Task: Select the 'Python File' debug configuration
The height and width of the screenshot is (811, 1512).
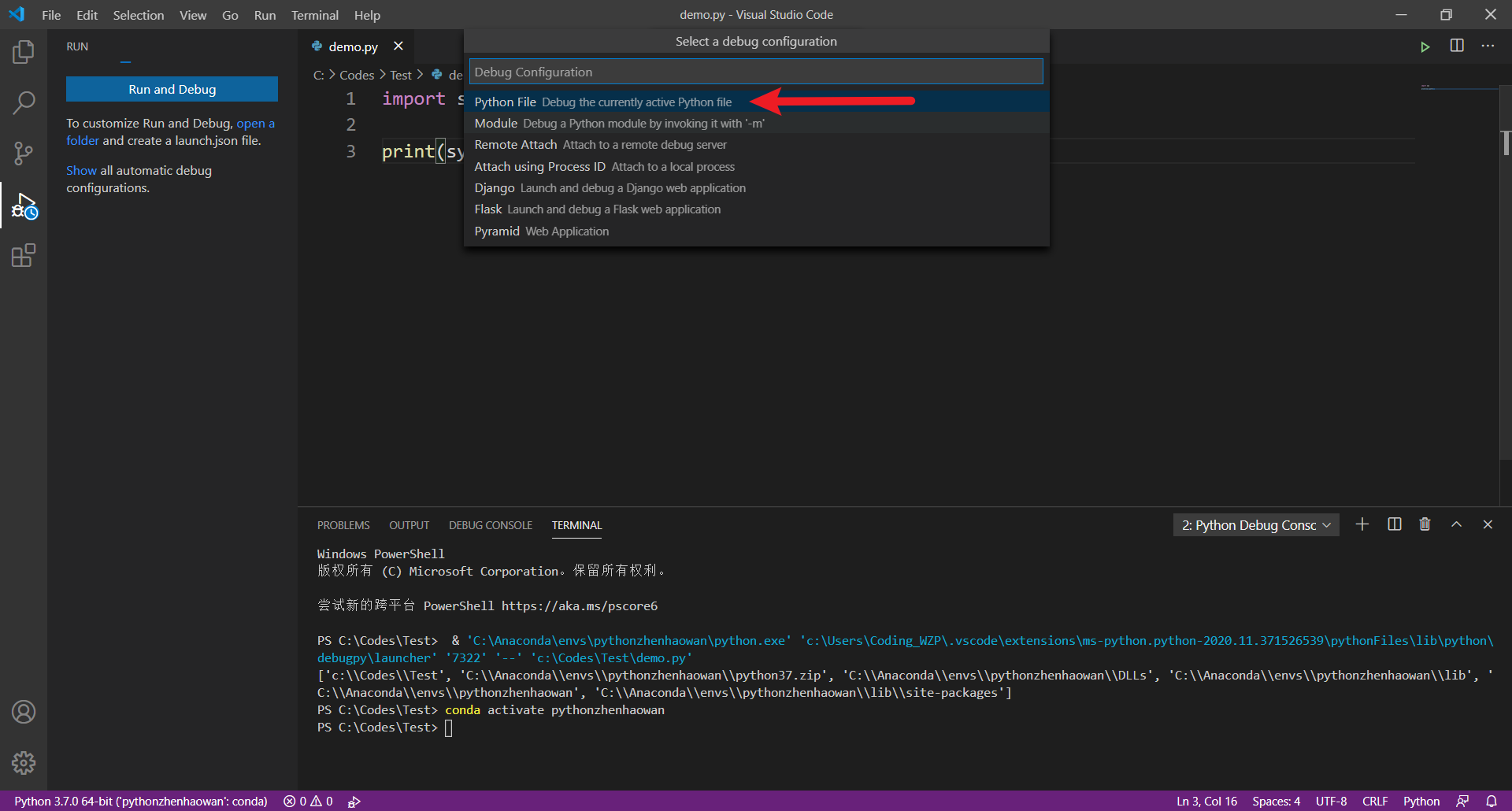Action: click(x=551, y=102)
